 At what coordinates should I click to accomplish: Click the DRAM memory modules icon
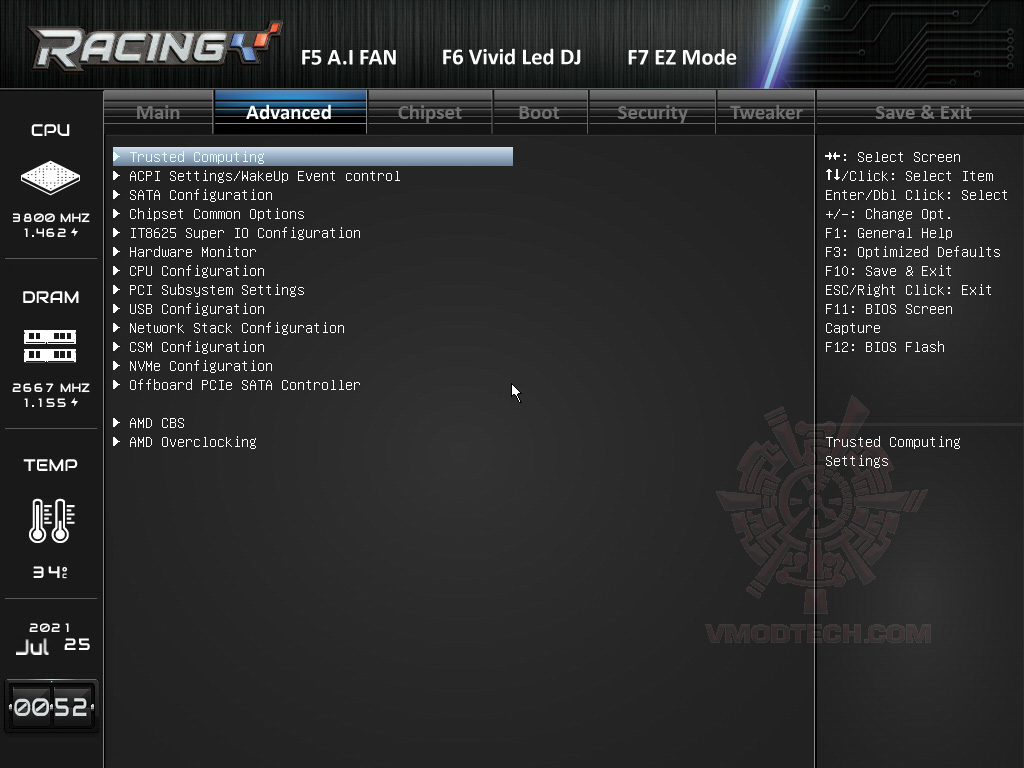click(x=50, y=345)
